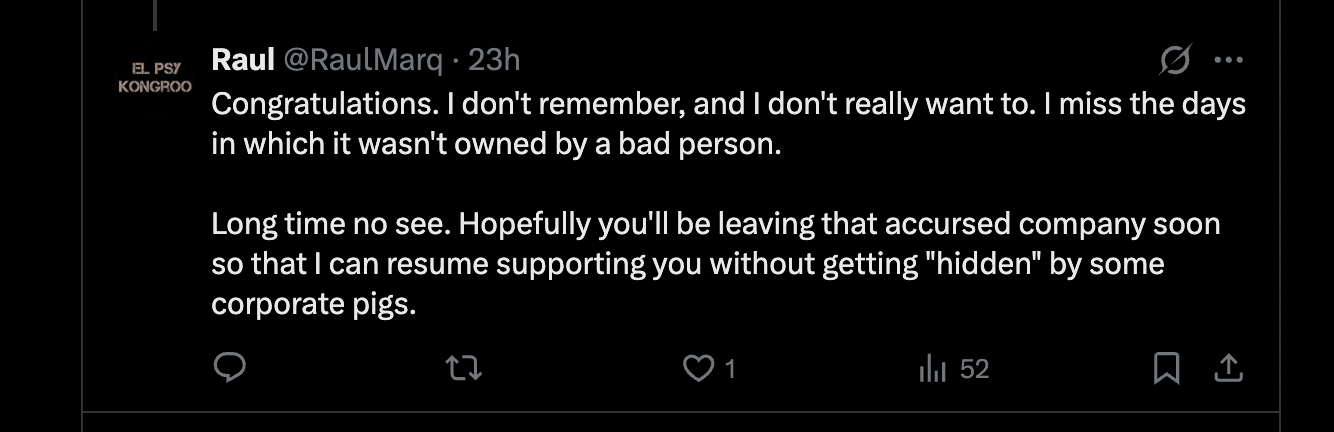
Task: Click the @RaulMarq handle
Action: [363, 61]
